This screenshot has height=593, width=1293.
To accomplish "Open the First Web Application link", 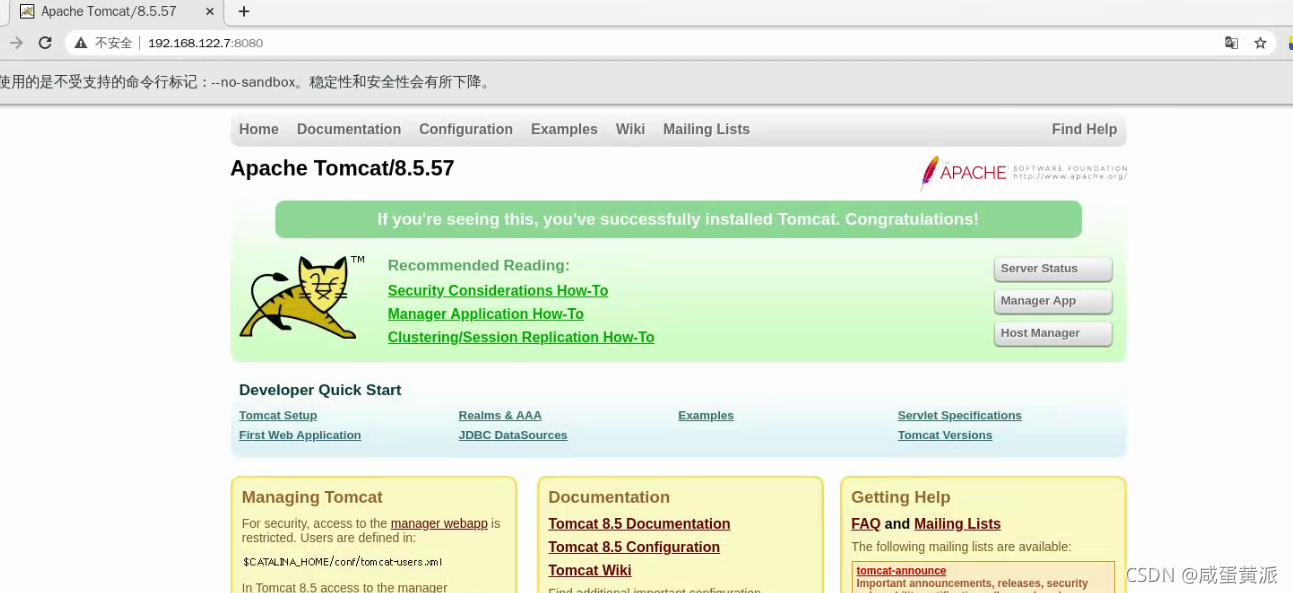I will 300,436.
